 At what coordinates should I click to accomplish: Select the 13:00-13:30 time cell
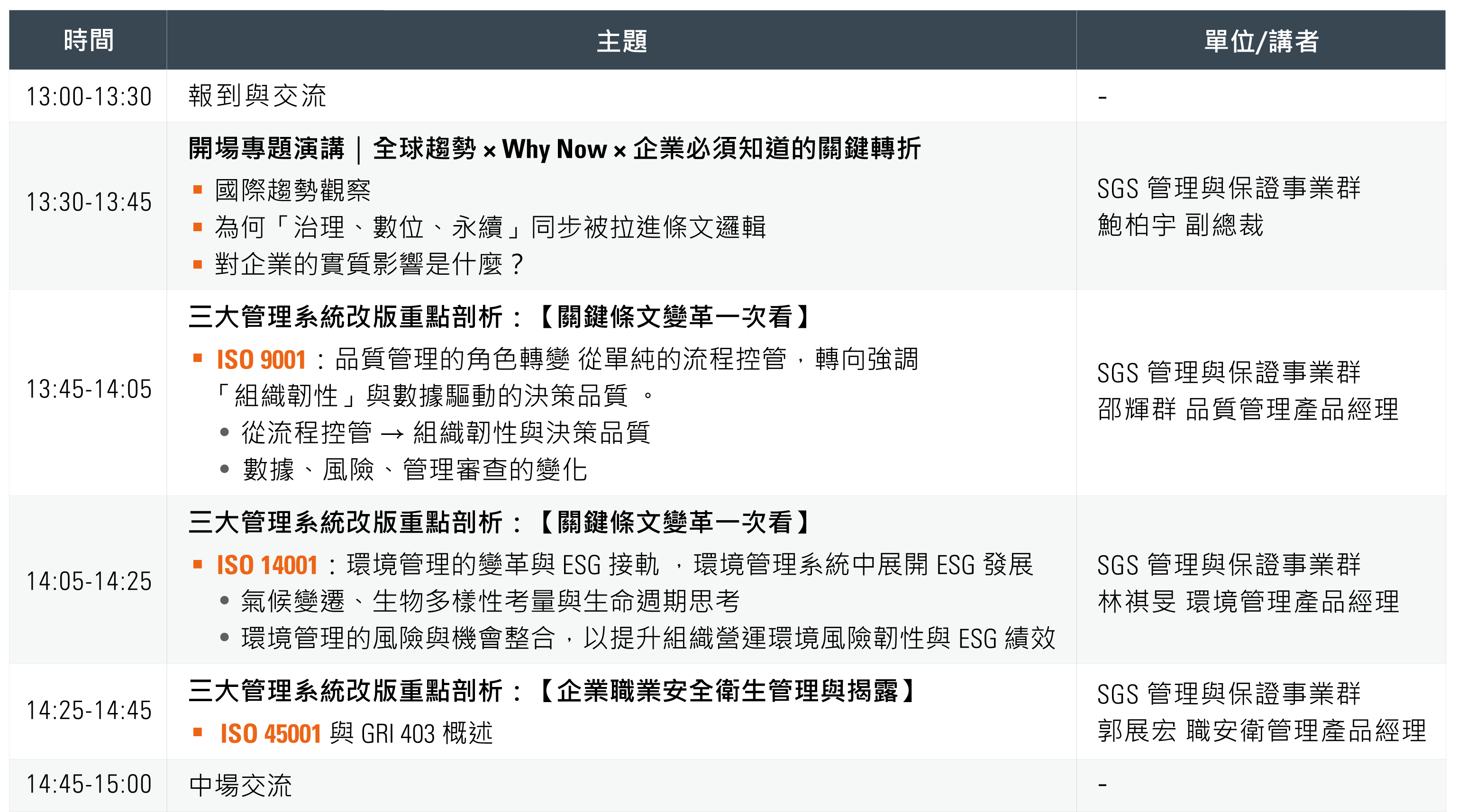[89, 96]
